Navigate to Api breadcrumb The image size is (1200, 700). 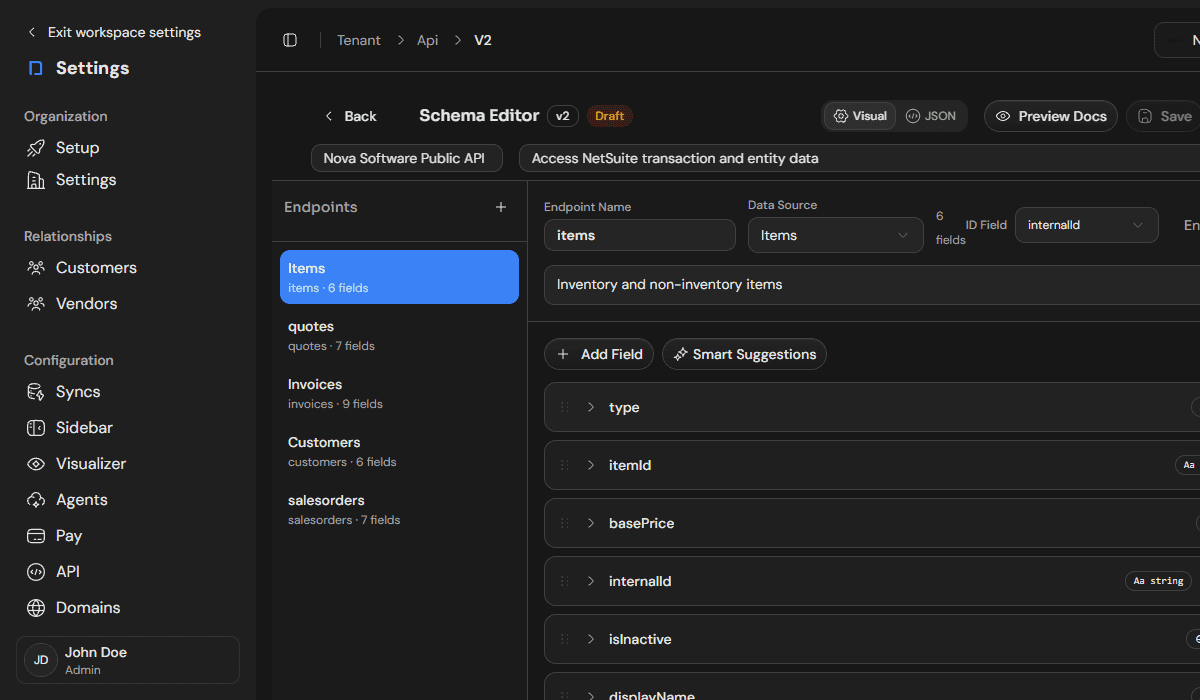(x=428, y=40)
